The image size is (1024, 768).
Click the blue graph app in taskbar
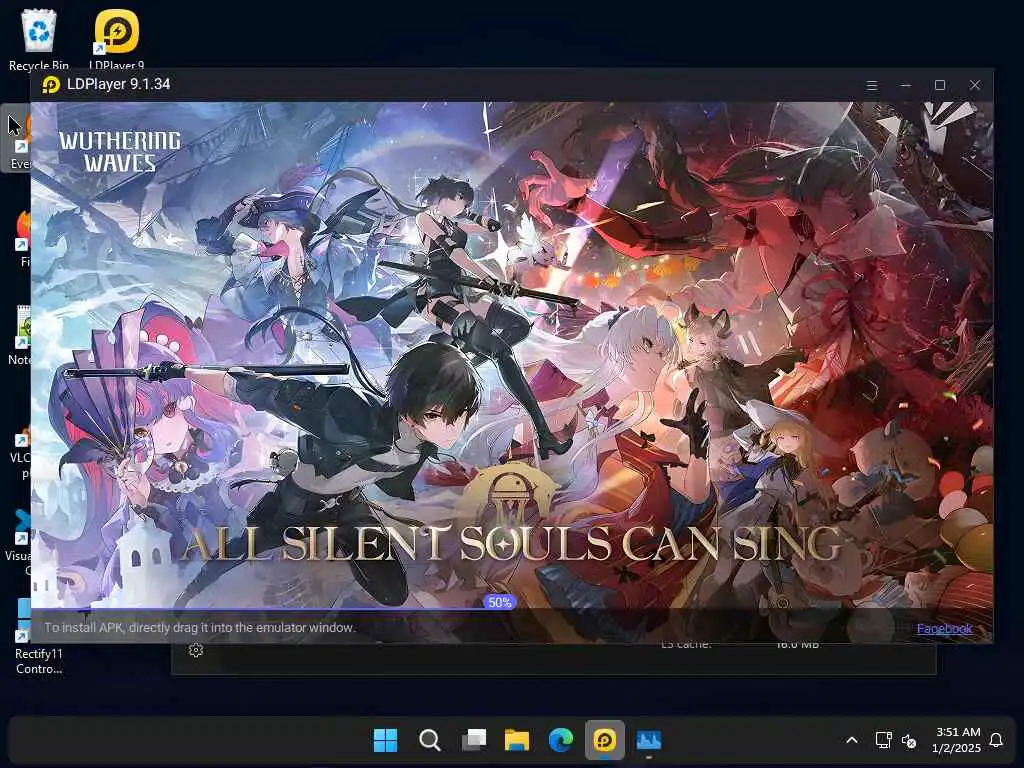648,740
